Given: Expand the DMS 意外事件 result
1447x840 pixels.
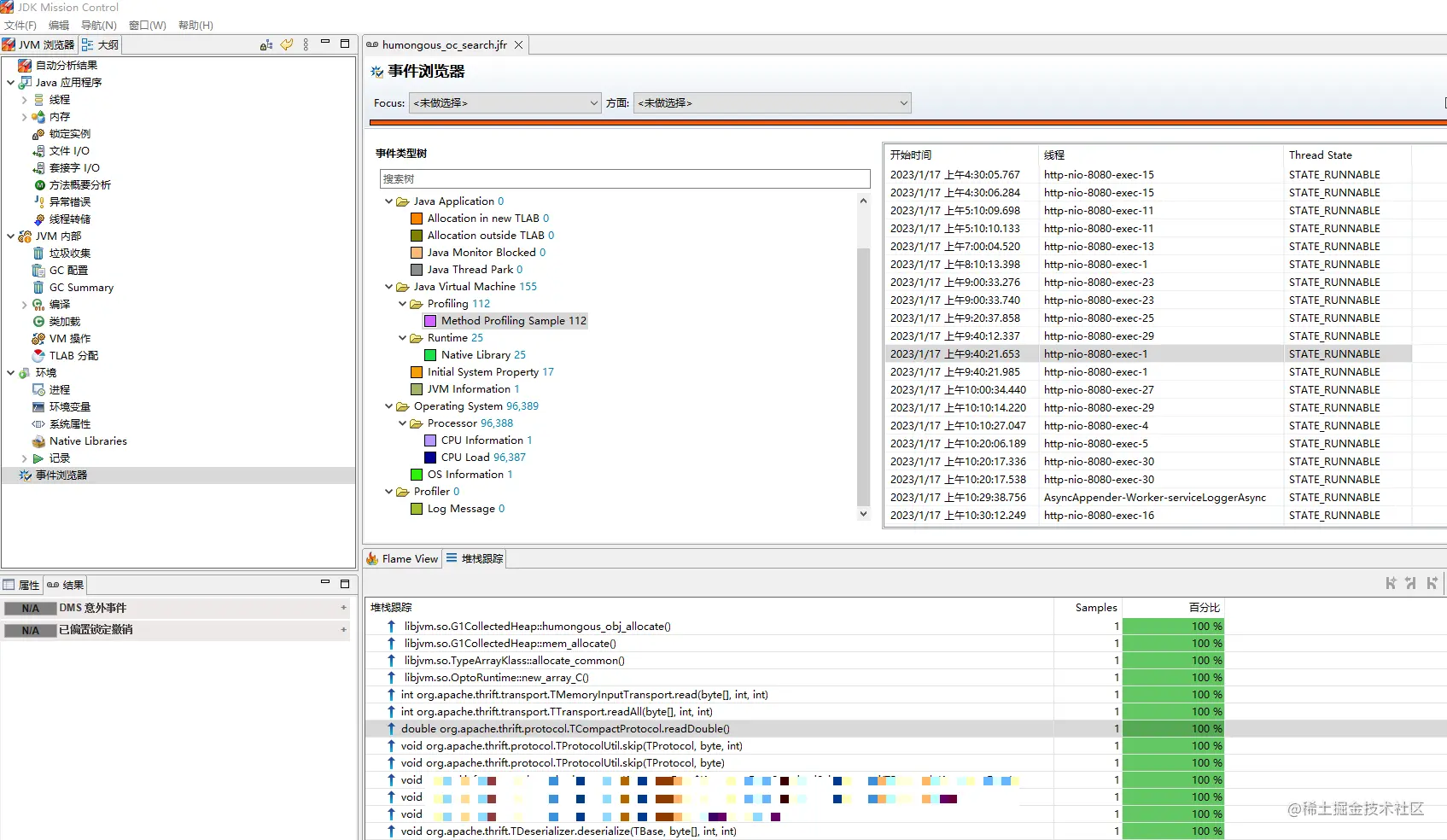Looking at the screenshot, I should tap(343, 608).
